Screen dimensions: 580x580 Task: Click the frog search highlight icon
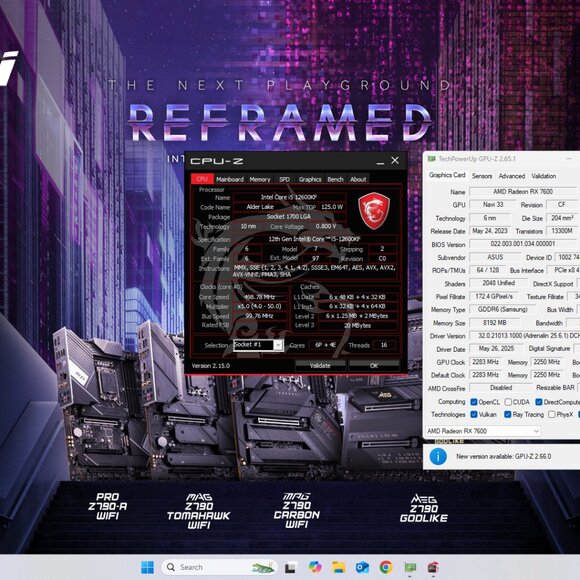[x=263, y=567]
